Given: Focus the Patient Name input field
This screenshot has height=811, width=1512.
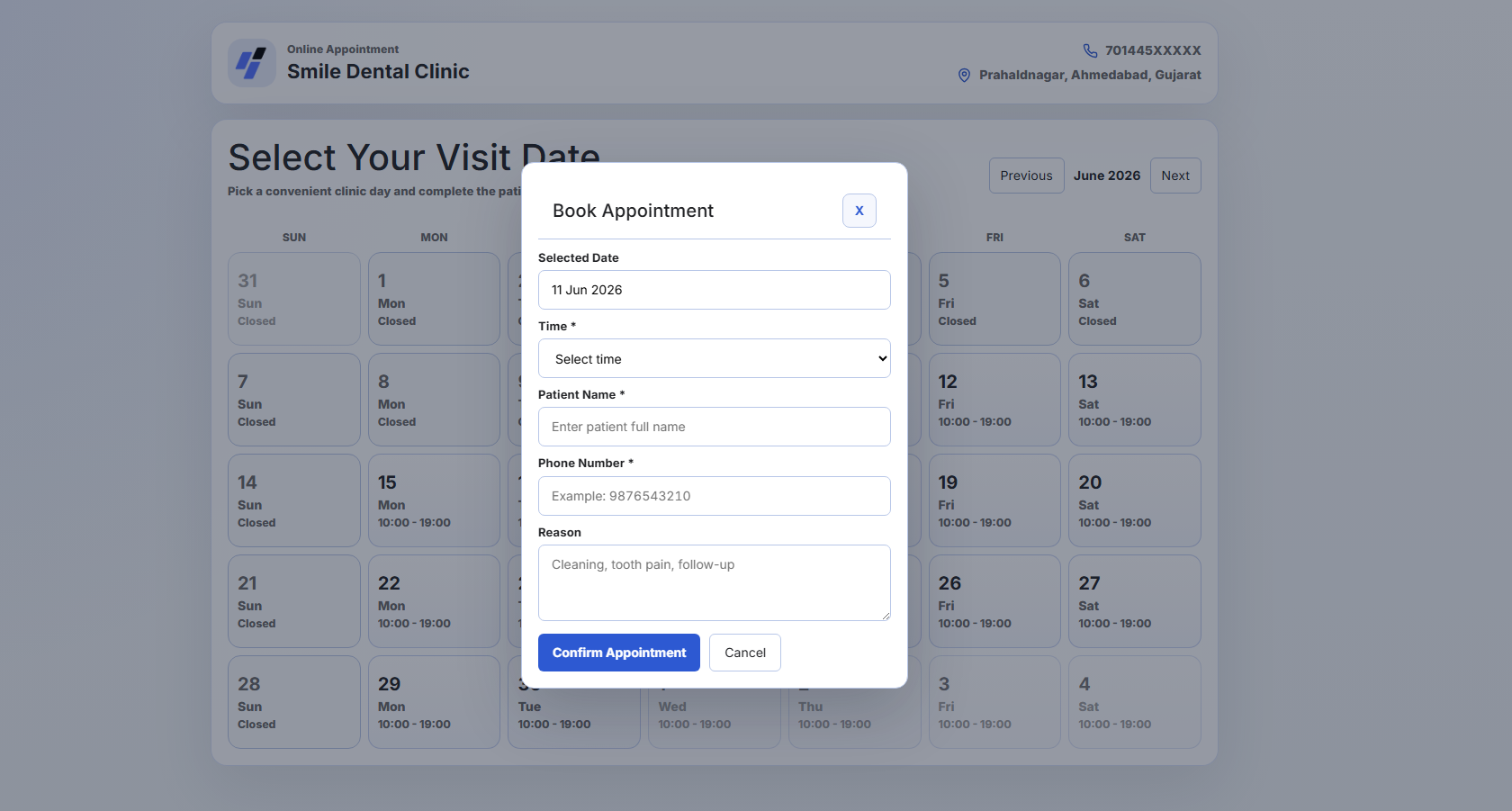Looking at the screenshot, I should (x=715, y=427).
